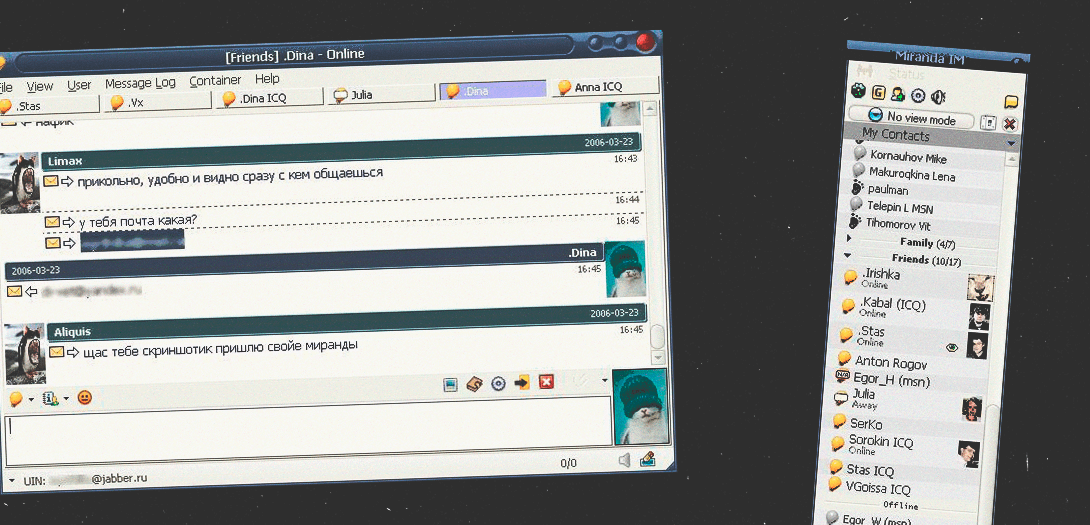The width and height of the screenshot is (1090, 525).
Task: Open the Message Log menu
Action: (x=140, y=83)
